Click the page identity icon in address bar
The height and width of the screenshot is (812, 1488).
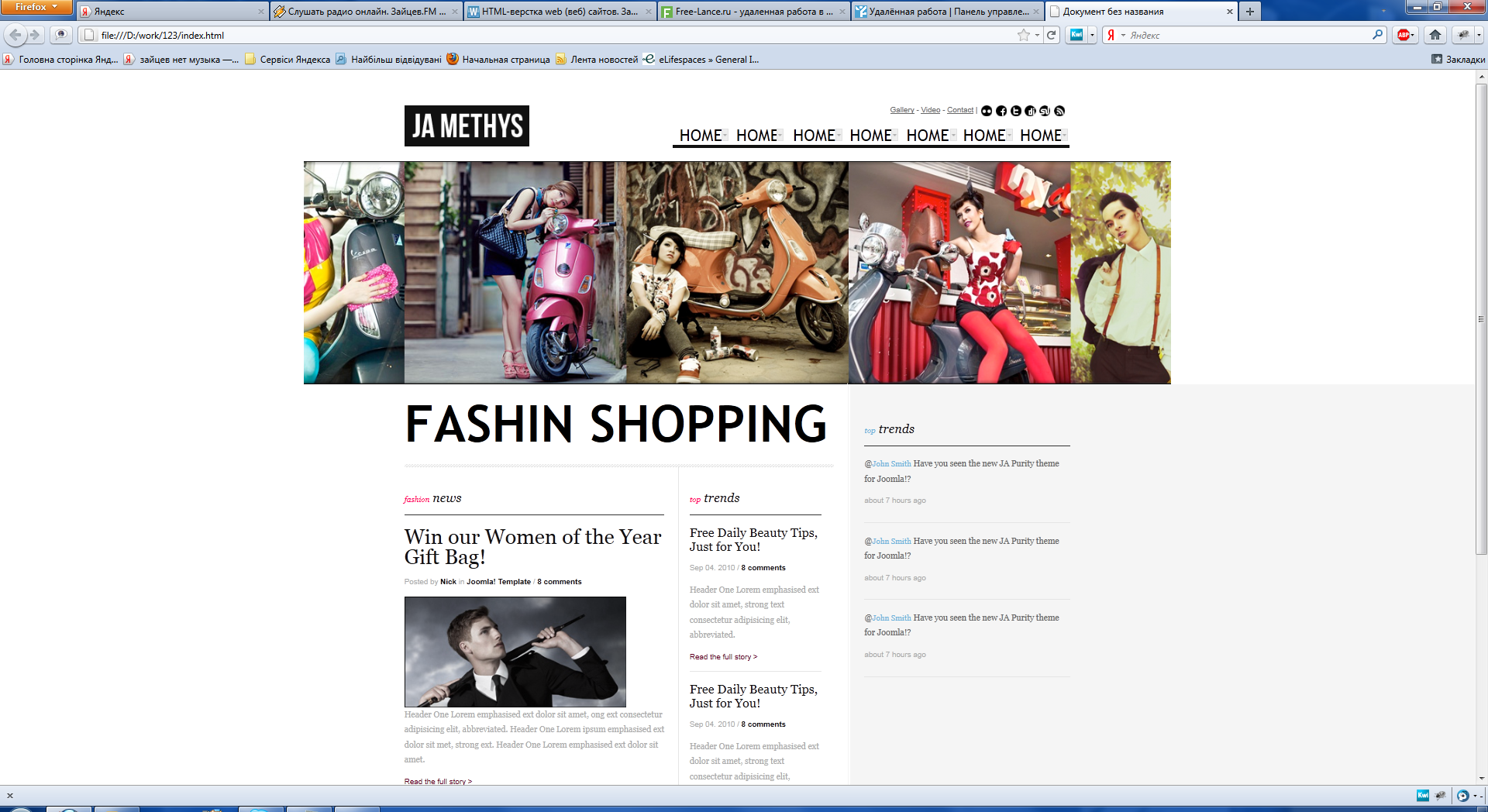[89, 35]
